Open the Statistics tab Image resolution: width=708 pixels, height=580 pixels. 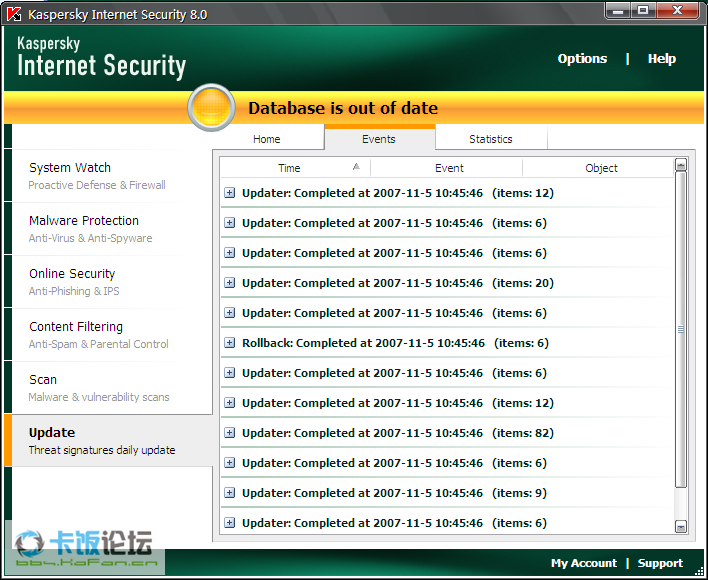(x=491, y=139)
